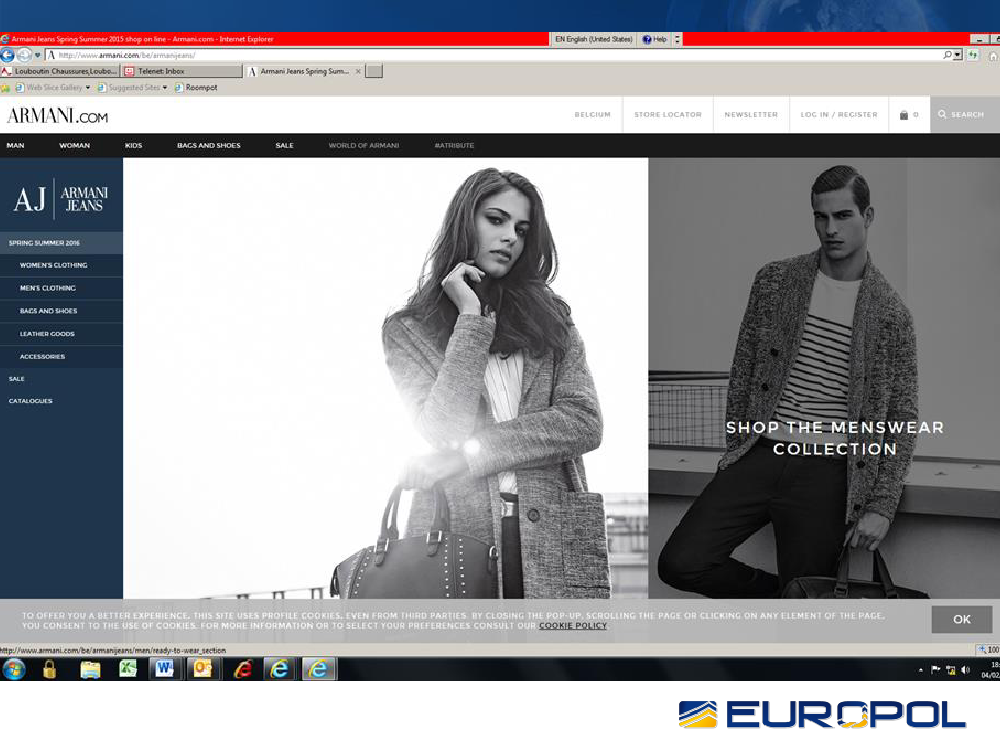Switch to Word in the taskbar
The width and height of the screenshot is (1000, 750).
click(165, 669)
